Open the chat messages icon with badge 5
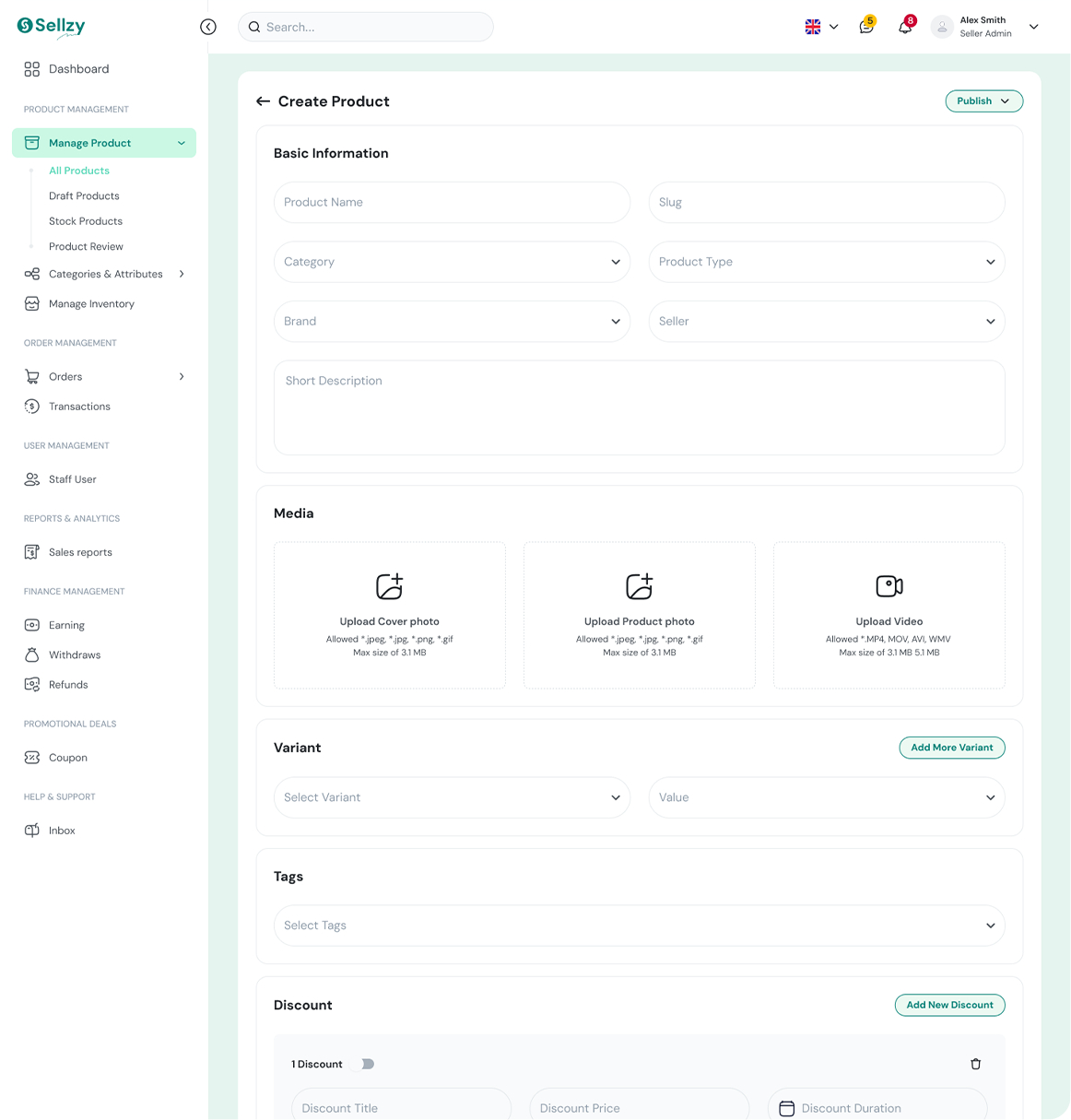1071x1120 pixels. (866, 26)
